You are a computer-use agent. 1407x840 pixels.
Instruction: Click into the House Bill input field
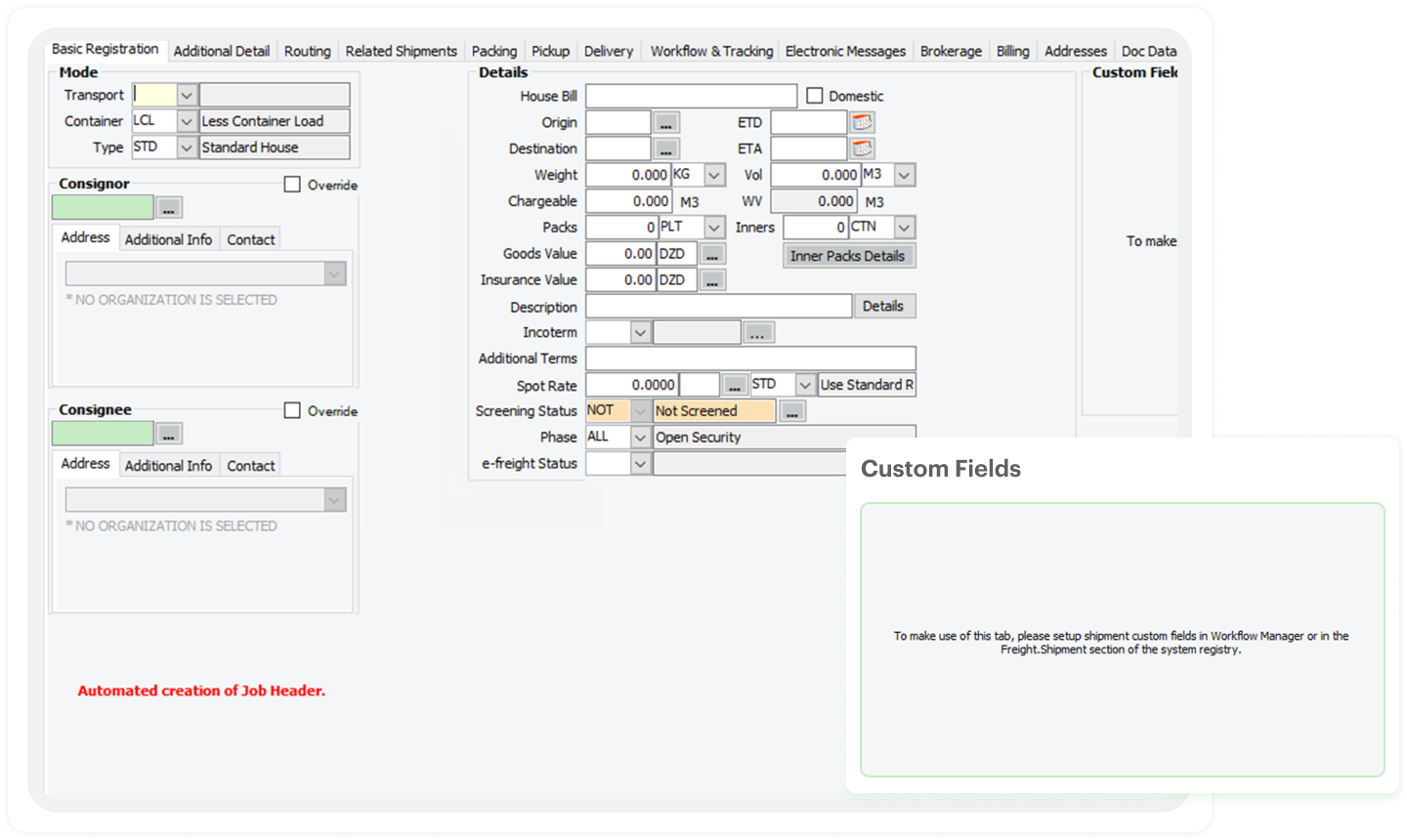691,96
